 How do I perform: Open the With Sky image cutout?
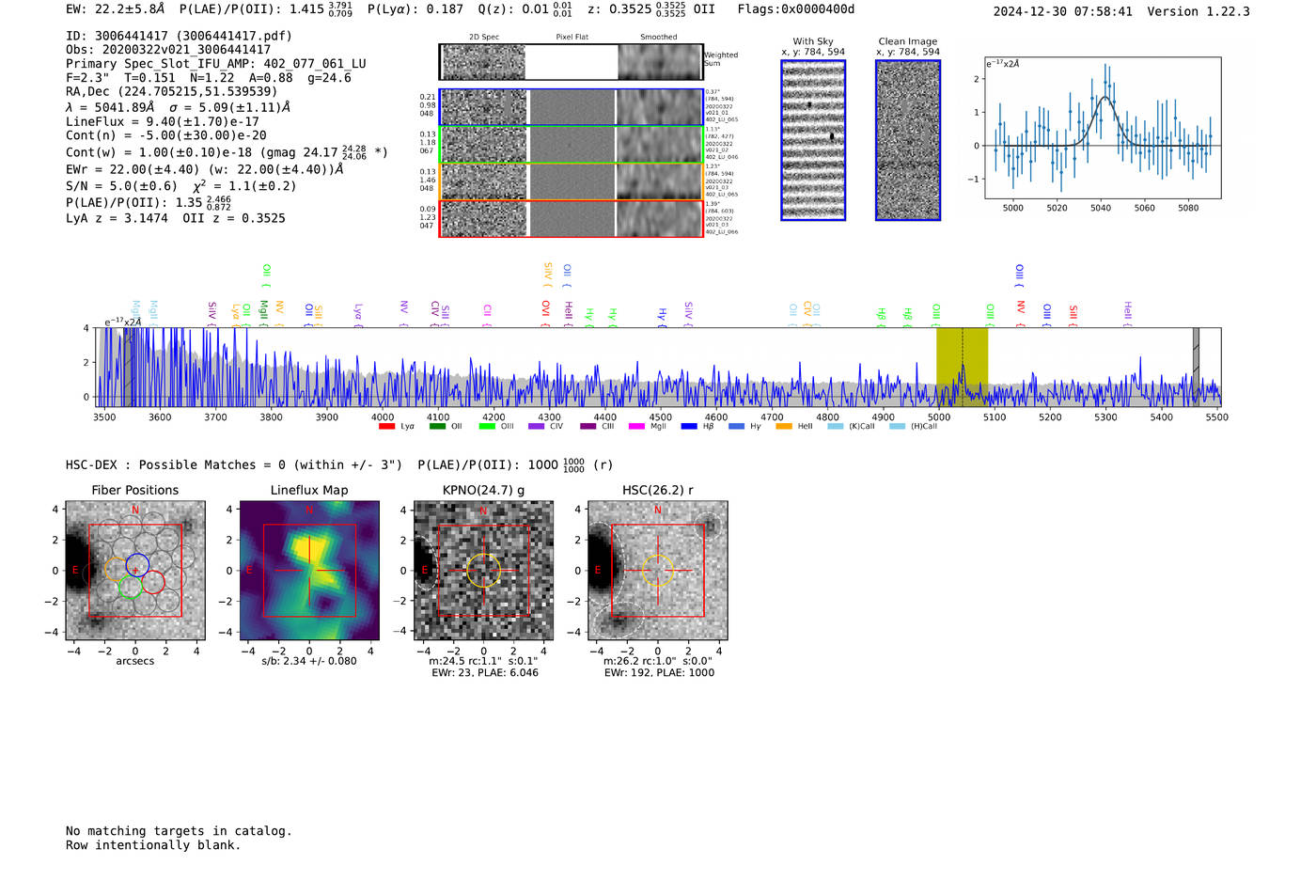813,140
